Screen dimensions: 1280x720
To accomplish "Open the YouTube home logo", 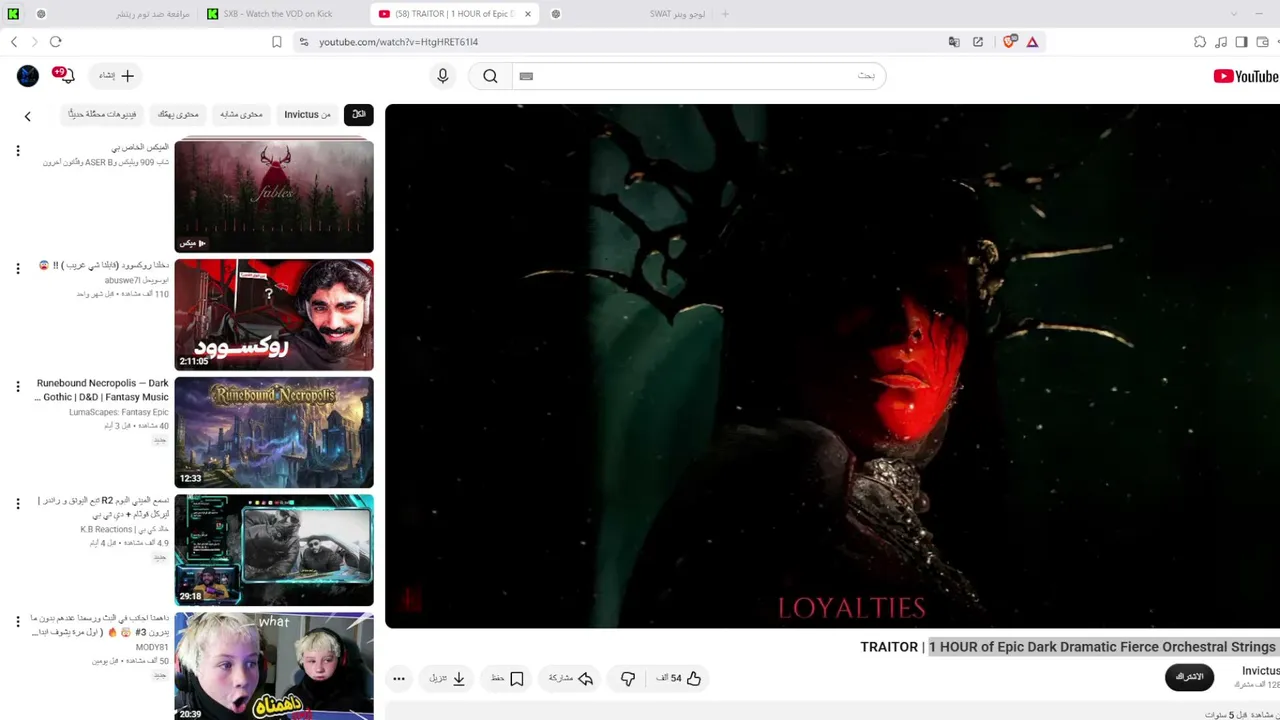I will (x=1246, y=76).
